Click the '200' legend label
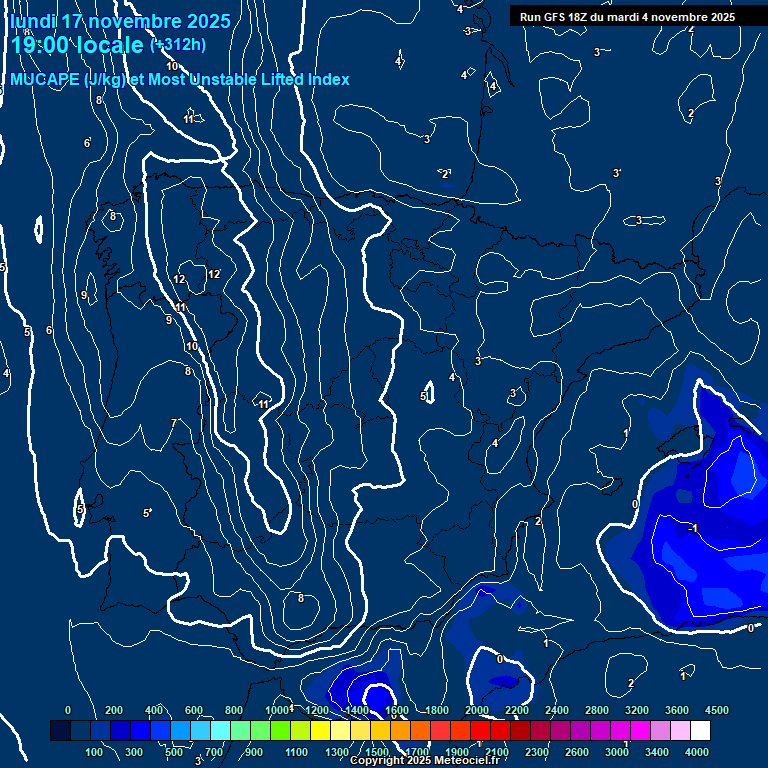 tap(114, 710)
